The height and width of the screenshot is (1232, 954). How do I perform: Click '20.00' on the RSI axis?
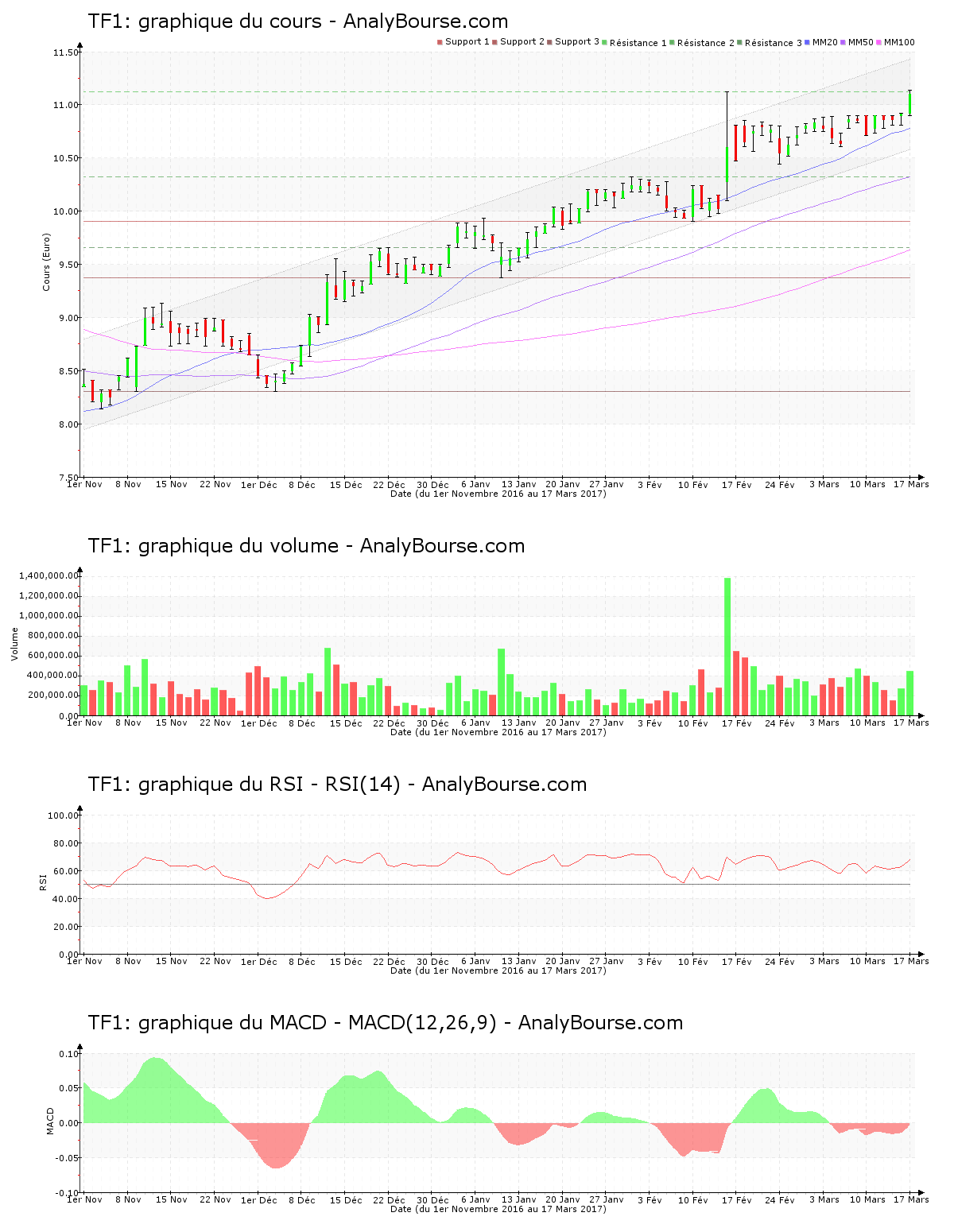[x=66, y=927]
